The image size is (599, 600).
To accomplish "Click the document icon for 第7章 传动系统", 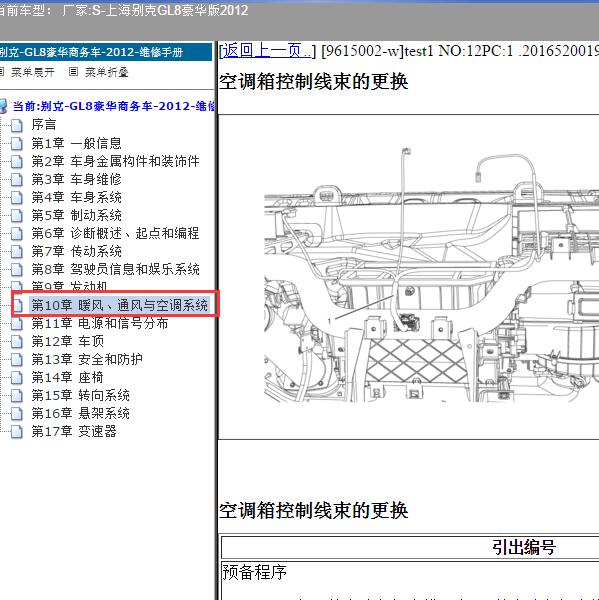I will click(16, 251).
